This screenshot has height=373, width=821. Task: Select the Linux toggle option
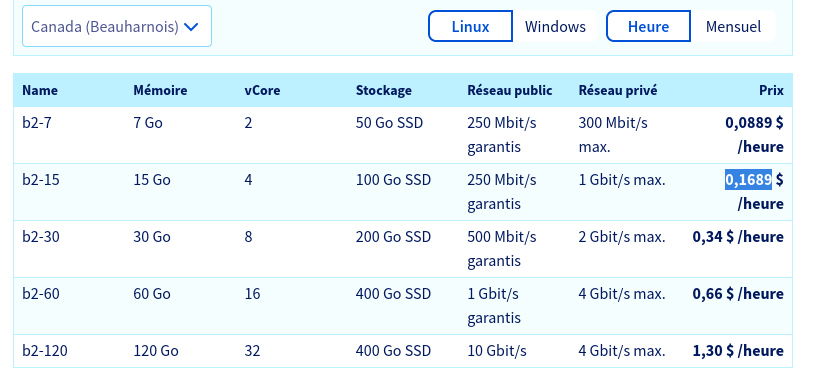(470, 26)
